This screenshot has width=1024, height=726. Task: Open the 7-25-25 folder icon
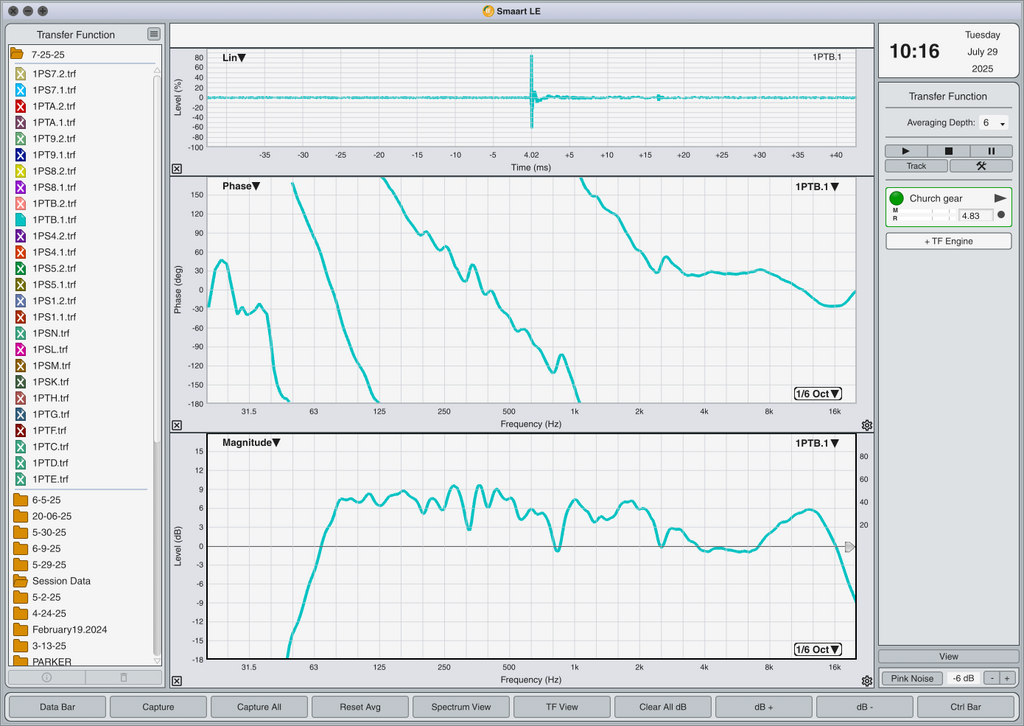[17, 54]
